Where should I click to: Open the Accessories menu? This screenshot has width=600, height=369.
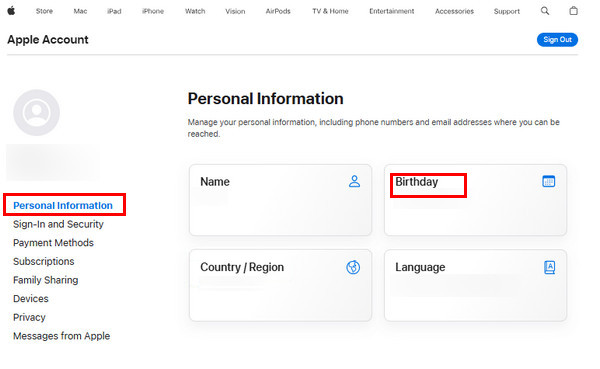coord(454,11)
